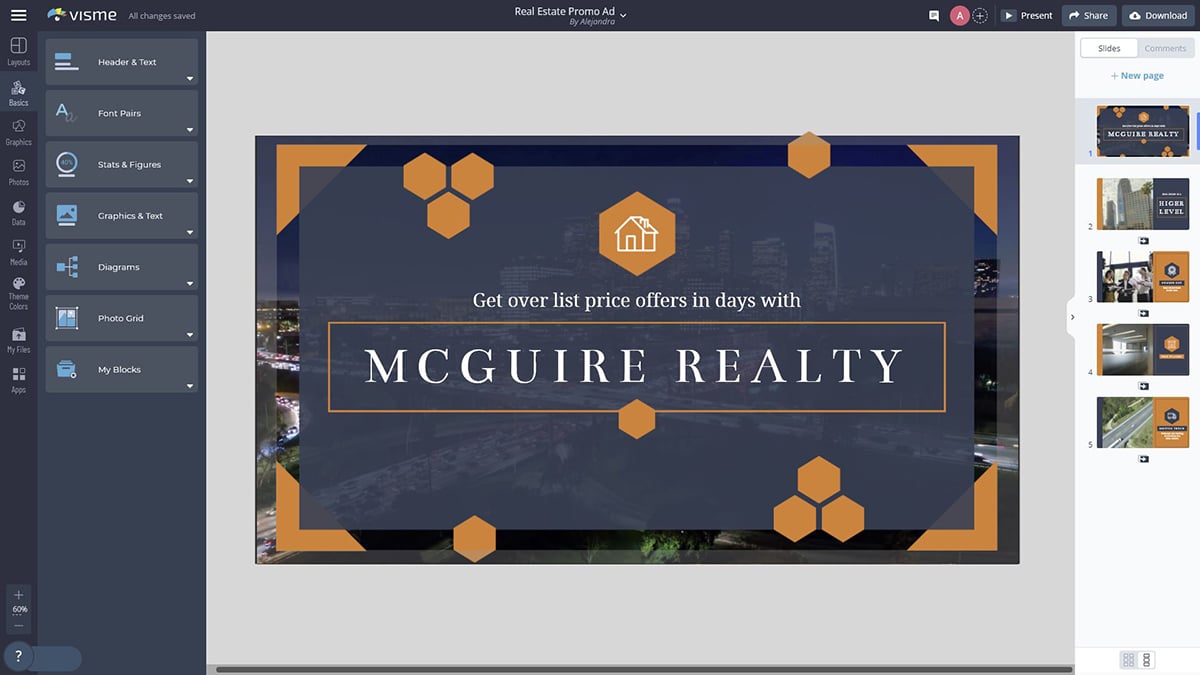Open project title dropdown arrow
This screenshot has height=675, width=1200.
tap(624, 15)
